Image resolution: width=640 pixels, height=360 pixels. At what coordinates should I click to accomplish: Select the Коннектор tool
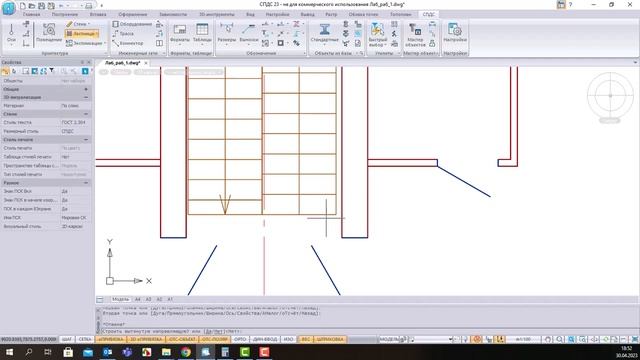[x=128, y=43]
